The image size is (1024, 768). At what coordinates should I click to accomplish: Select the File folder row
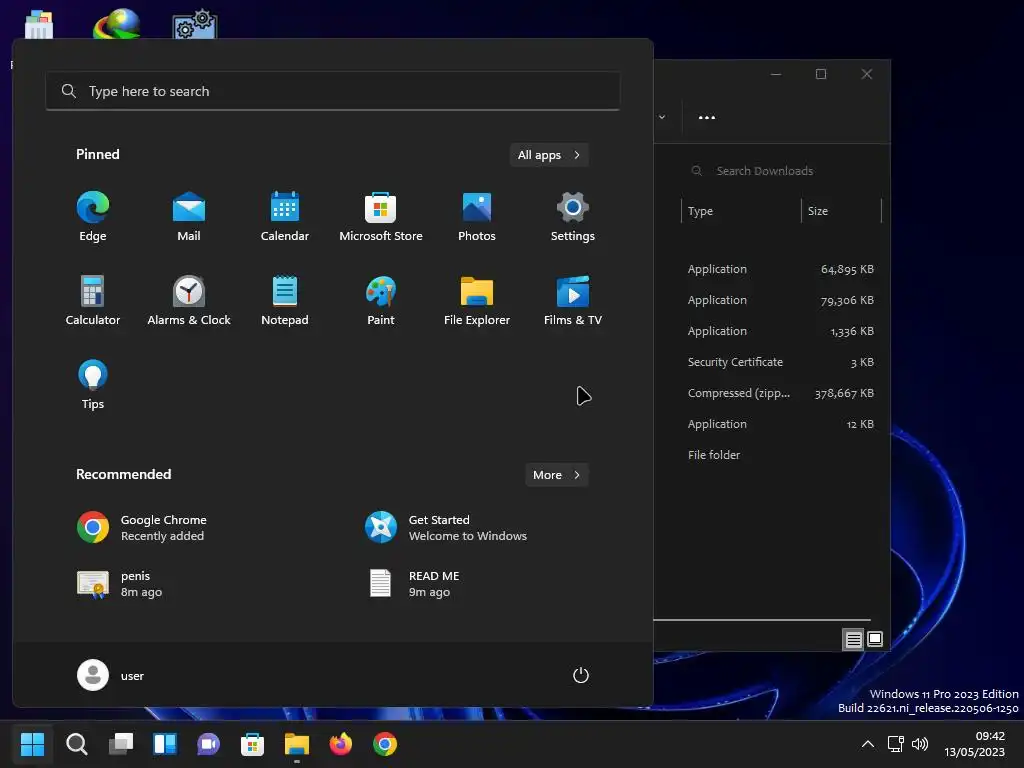tap(768, 455)
